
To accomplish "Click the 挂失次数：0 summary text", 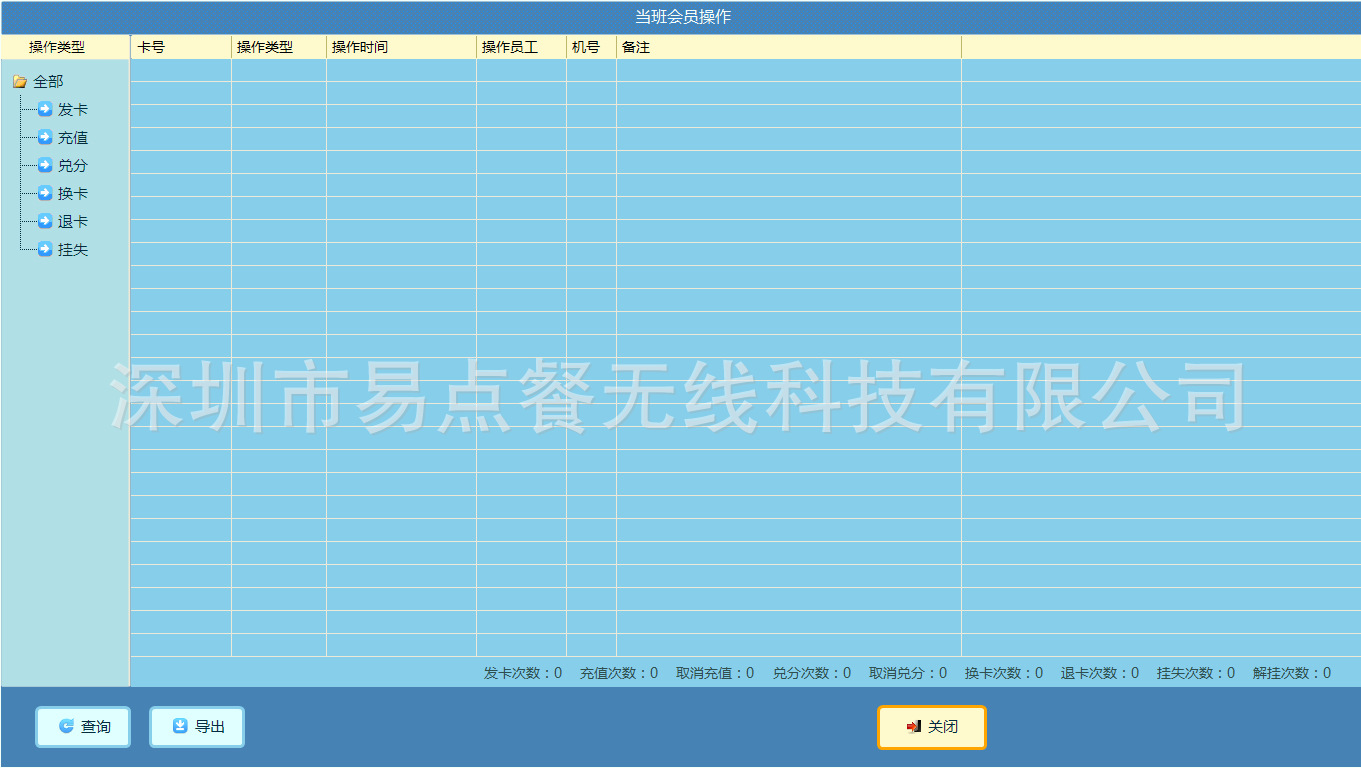I will 1196,673.
